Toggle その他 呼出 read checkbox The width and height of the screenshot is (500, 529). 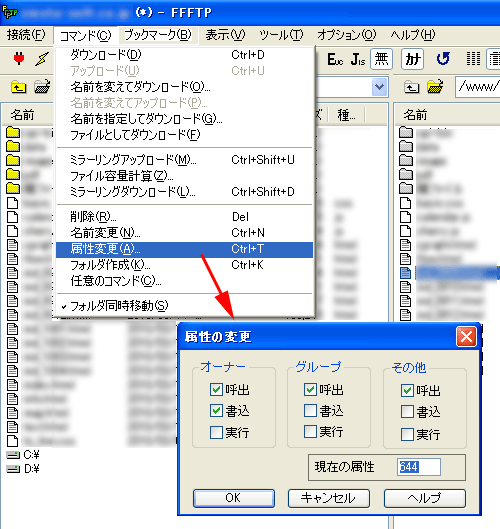click(x=407, y=390)
